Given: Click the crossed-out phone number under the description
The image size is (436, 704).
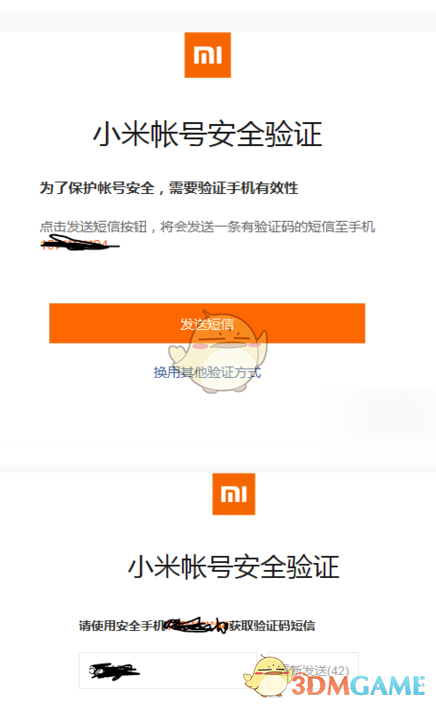Looking at the screenshot, I should pyautogui.click(x=79, y=244).
